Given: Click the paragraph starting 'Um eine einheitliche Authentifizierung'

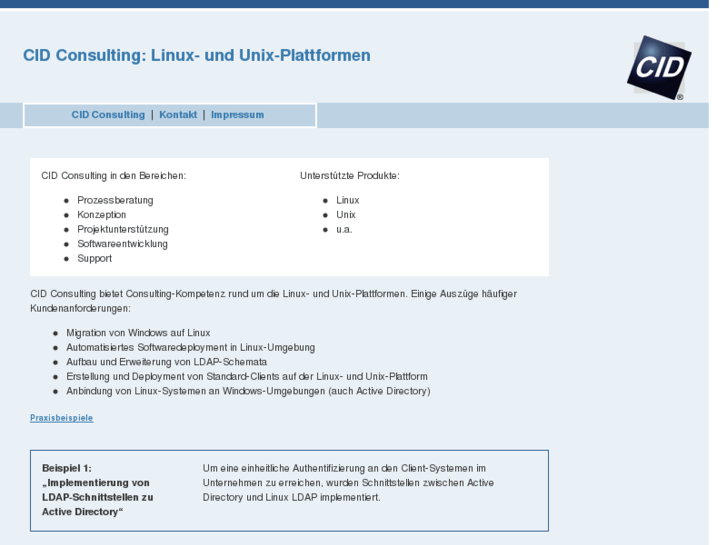Looking at the screenshot, I should pyautogui.click(x=348, y=483).
